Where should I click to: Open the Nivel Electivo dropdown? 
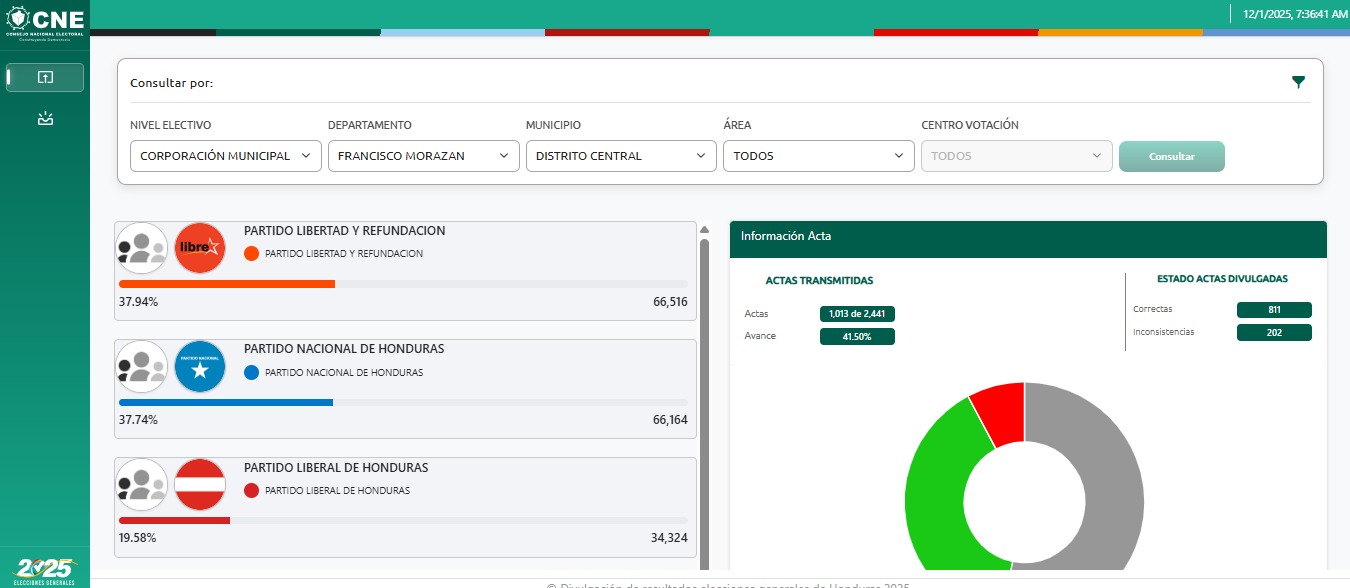pos(226,156)
